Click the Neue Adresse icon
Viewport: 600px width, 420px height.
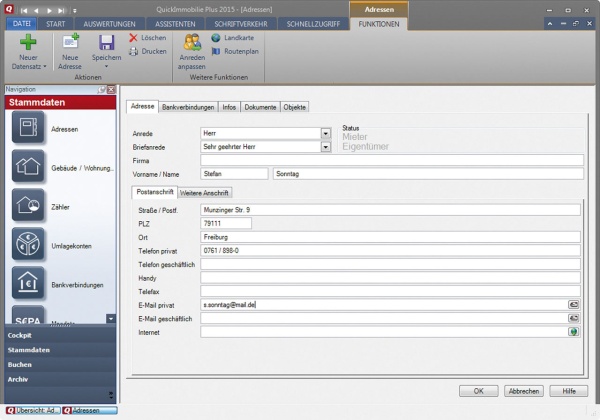click(x=70, y=42)
